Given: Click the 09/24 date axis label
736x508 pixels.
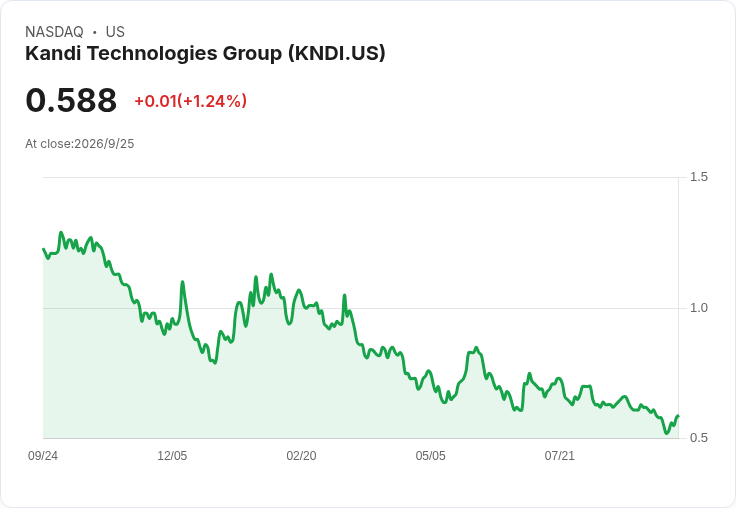Looking at the screenshot, I should [43, 456].
